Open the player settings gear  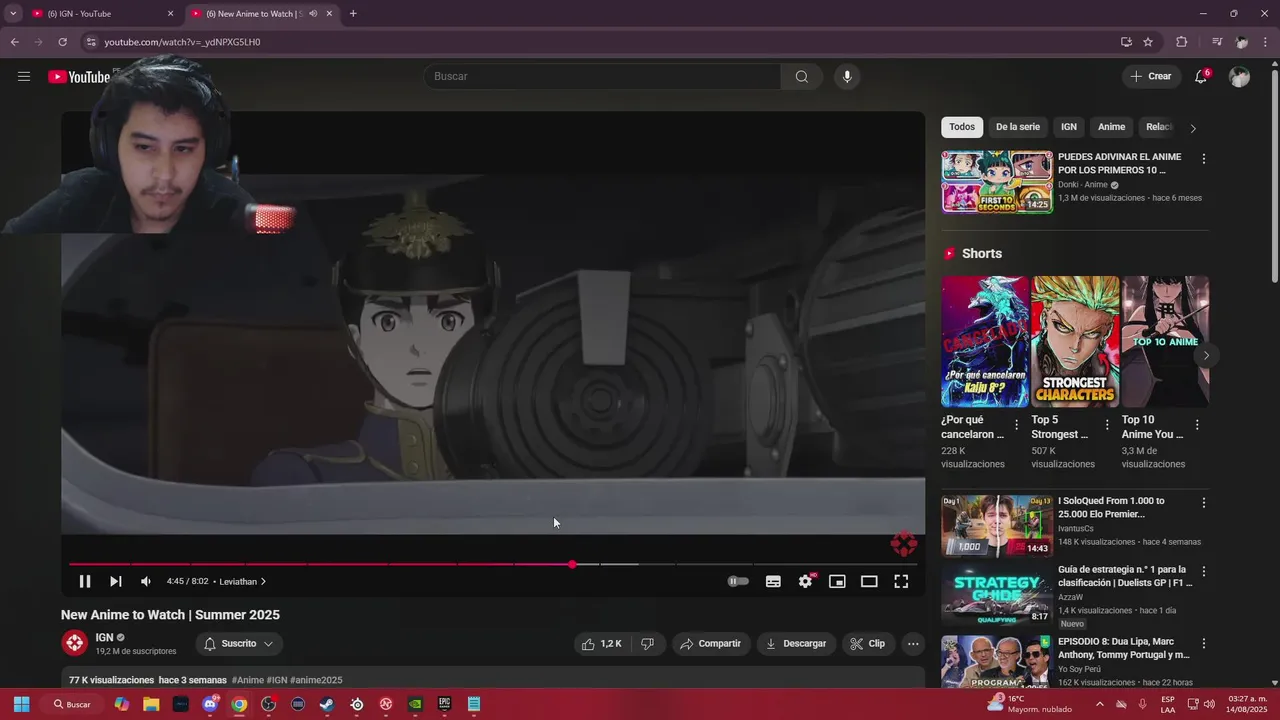805,581
